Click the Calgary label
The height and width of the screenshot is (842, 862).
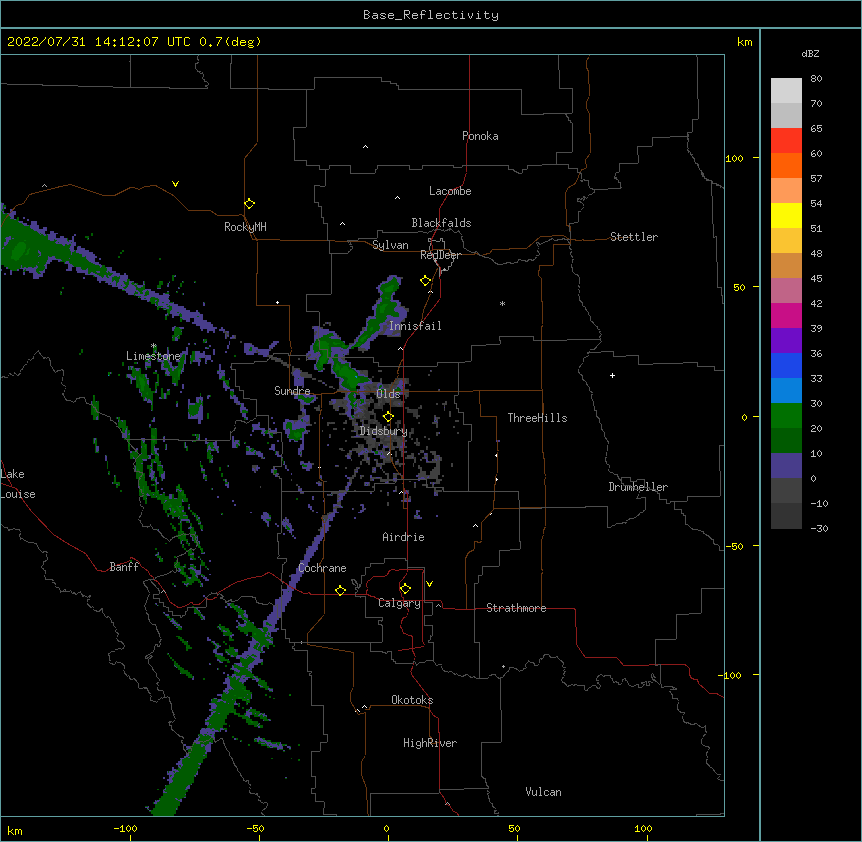[x=399, y=603]
